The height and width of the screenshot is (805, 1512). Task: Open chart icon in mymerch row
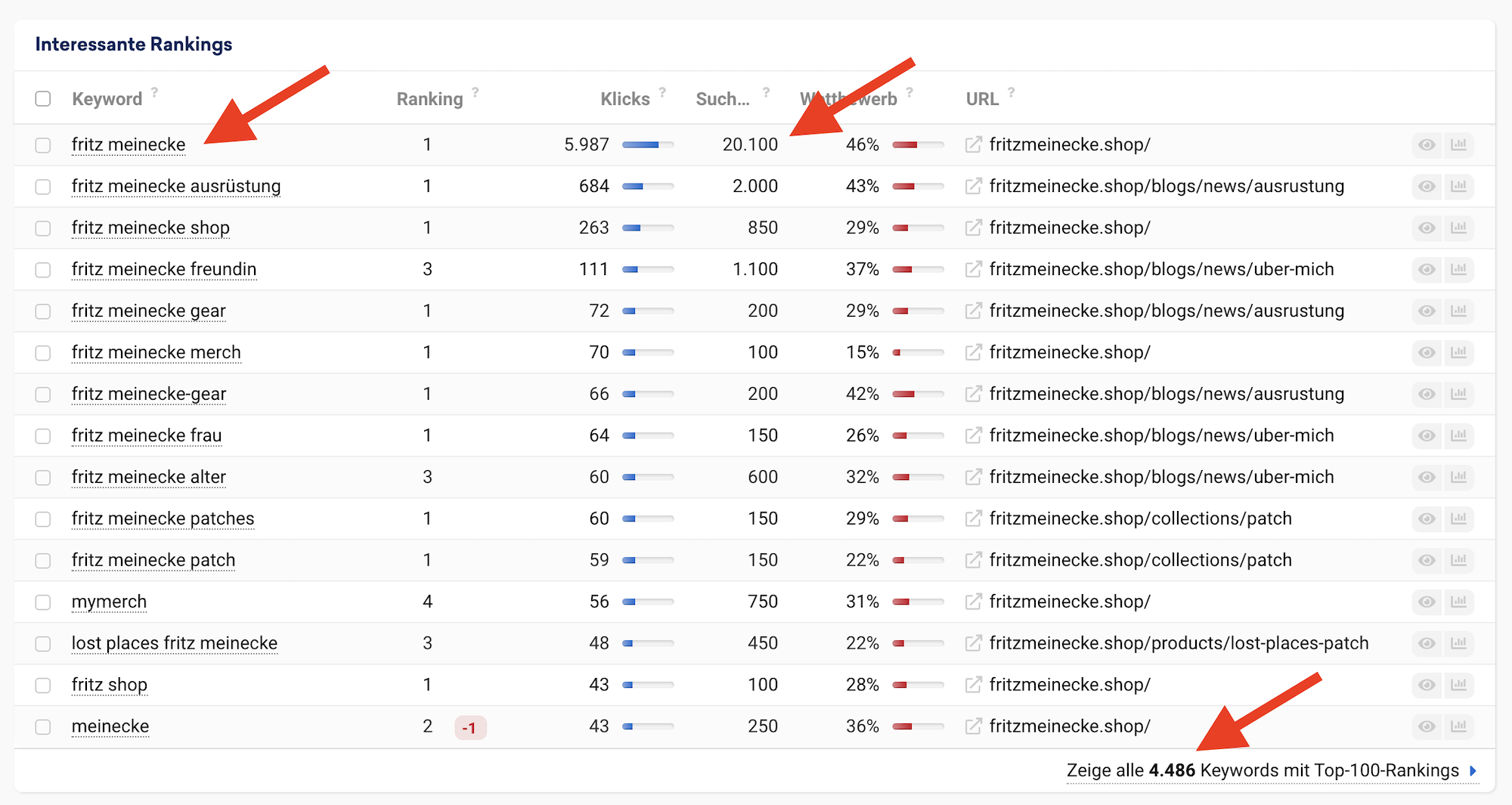[1458, 602]
